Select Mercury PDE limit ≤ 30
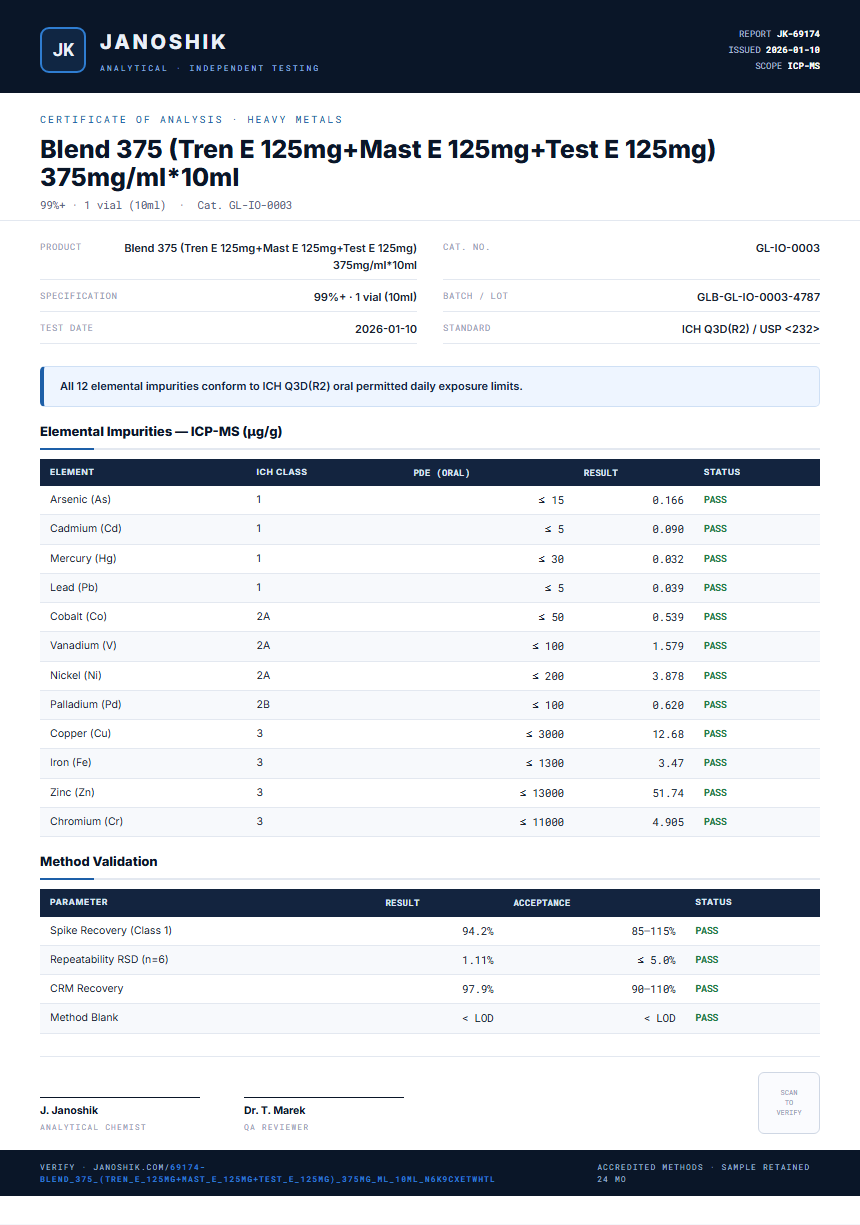860x1225 pixels. click(551, 559)
